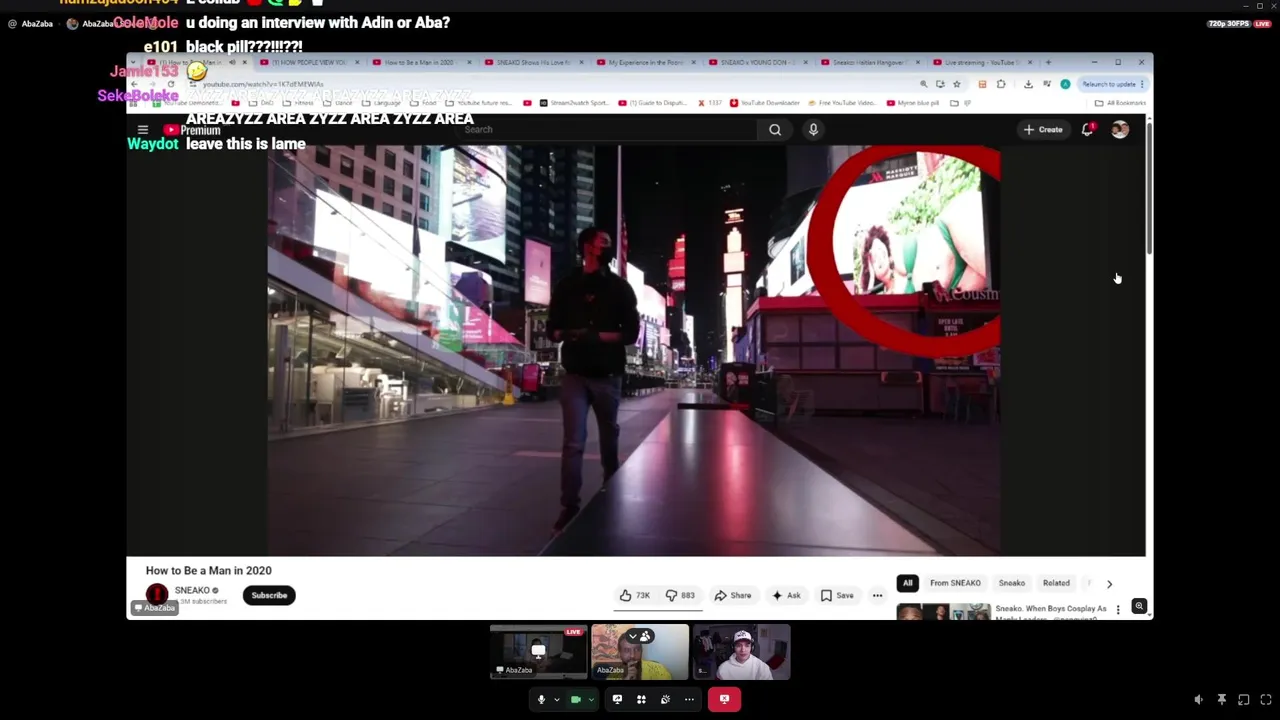Screen dimensions: 1280x720
Task: Open YouTube Downloader bookmark
Action: click(765, 103)
